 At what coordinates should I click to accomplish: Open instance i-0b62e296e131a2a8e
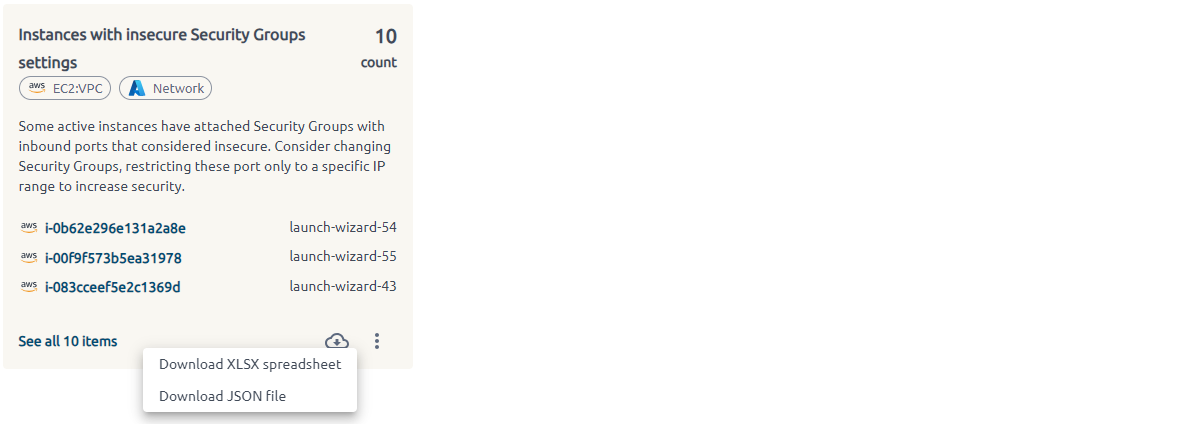tap(115, 228)
